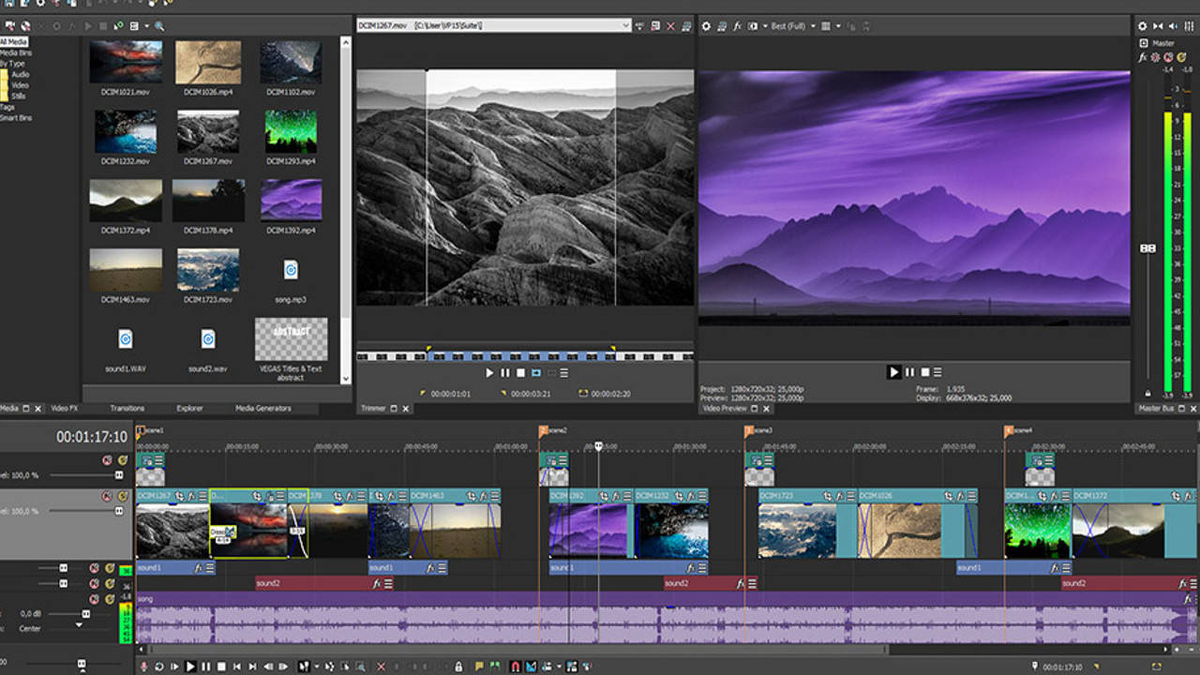Toggle snapping magnet in timeline toolbar
The height and width of the screenshot is (675, 1200).
[x=516, y=666]
